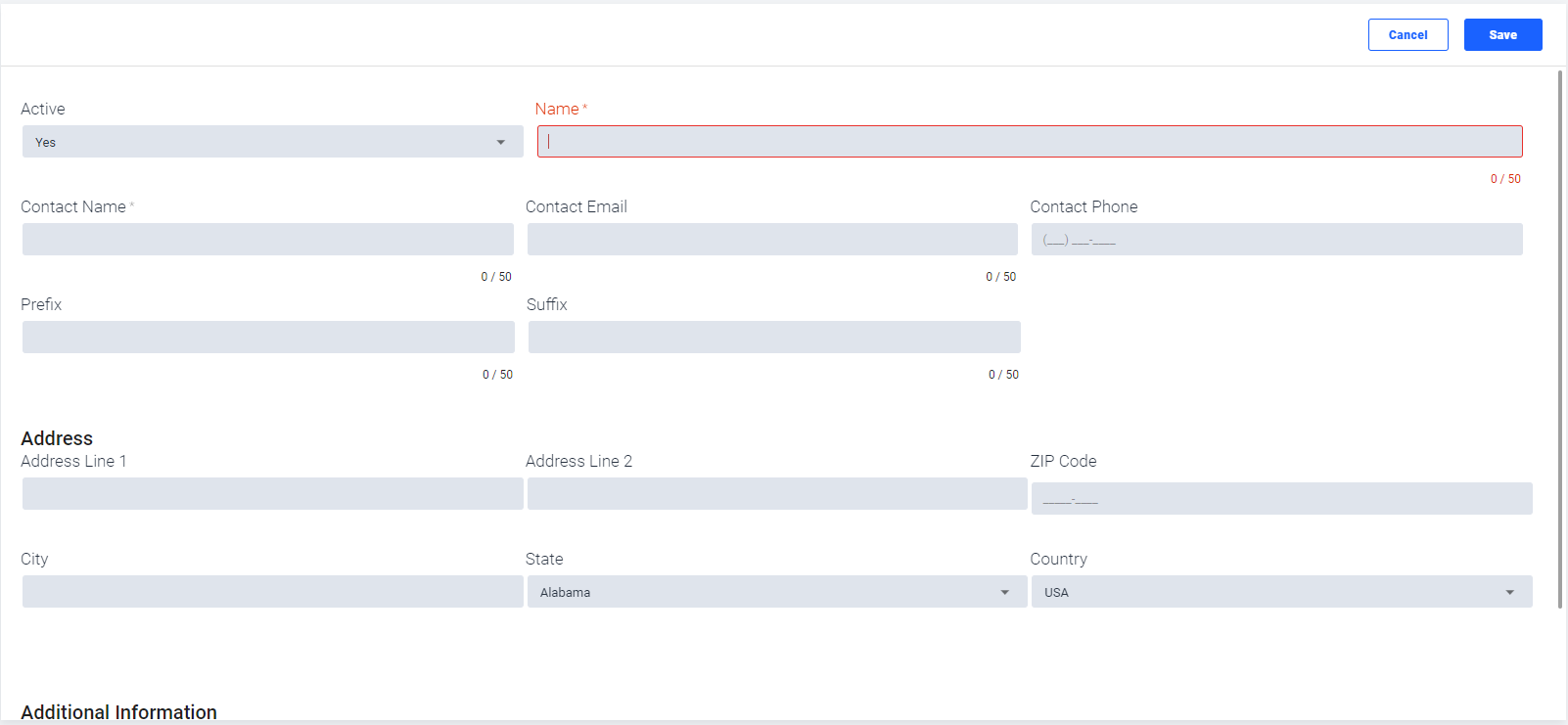
Task: Click the vertical scrollbar on the right
Action: (x=1560, y=338)
